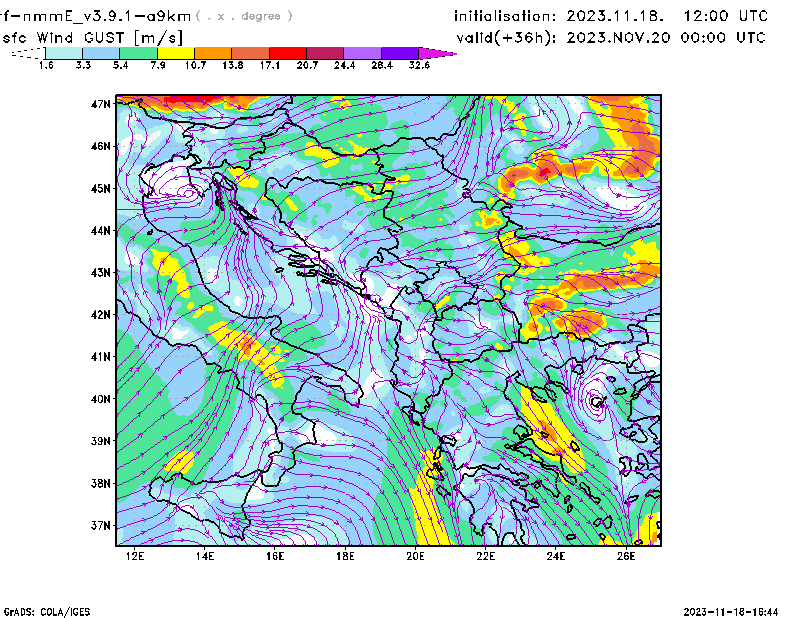Pick the orange legend swatch
Screen dimensions: 800x618
(213, 53)
